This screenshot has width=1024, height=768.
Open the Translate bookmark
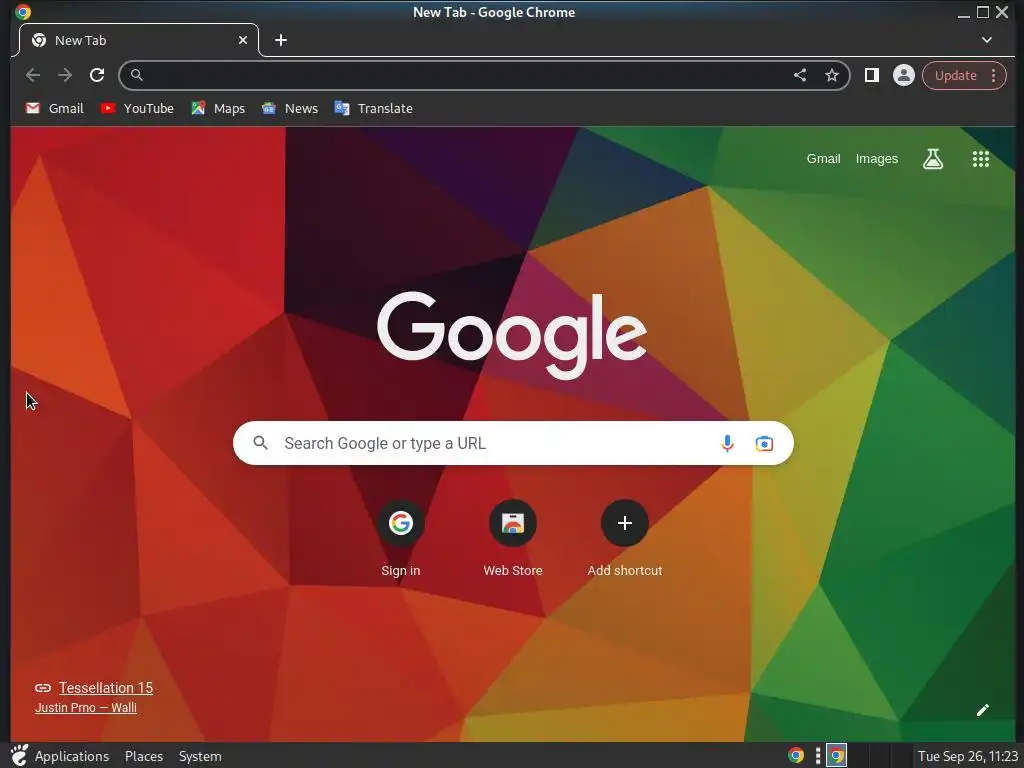(x=373, y=108)
